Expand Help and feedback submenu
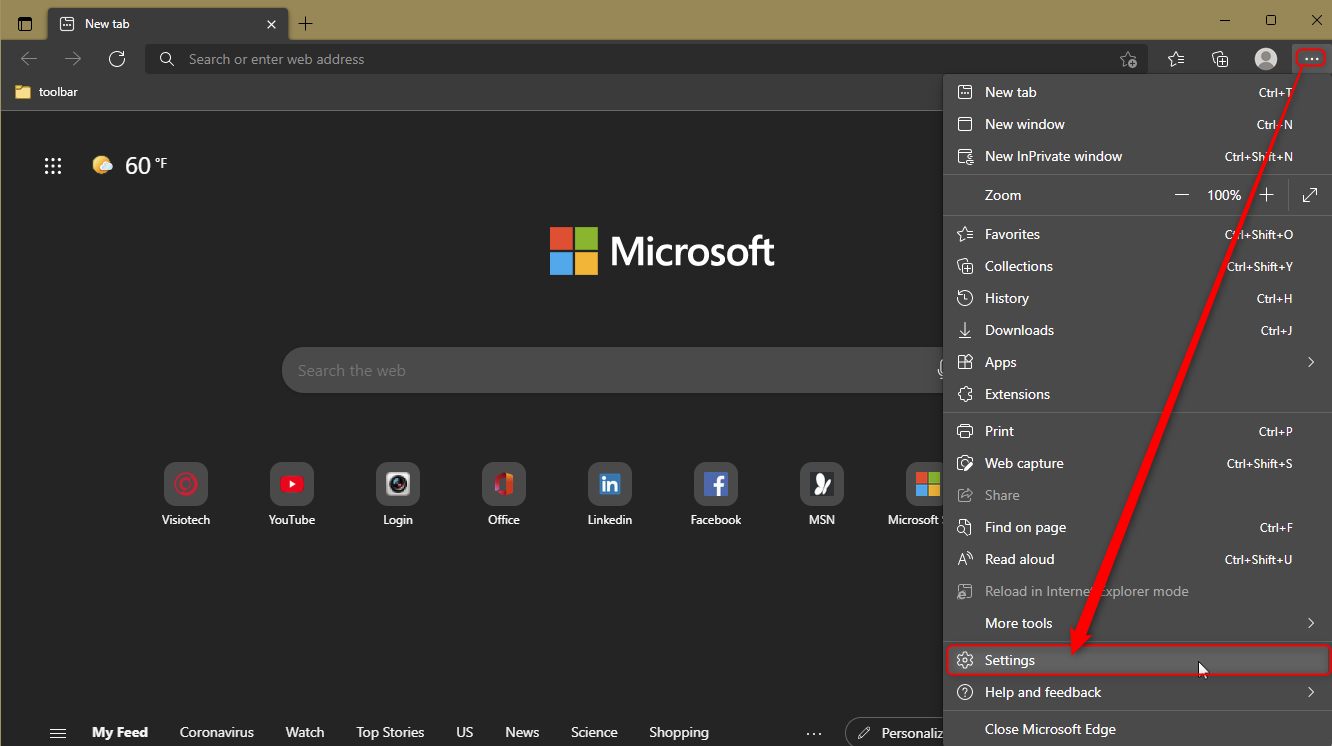The width and height of the screenshot is (1332, 746). (1138, 692)
